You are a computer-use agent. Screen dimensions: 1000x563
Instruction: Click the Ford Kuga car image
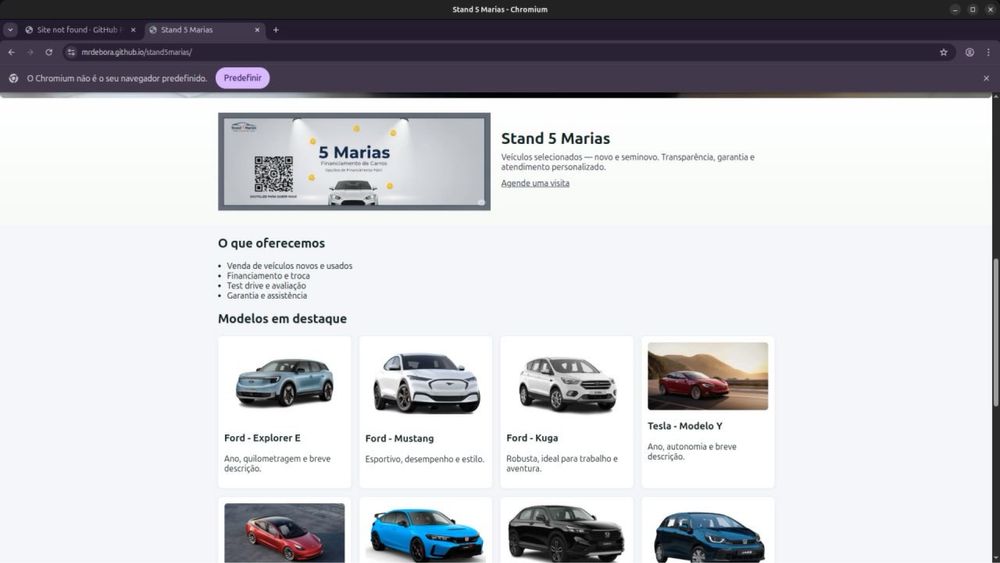click(x=566, y=382)
